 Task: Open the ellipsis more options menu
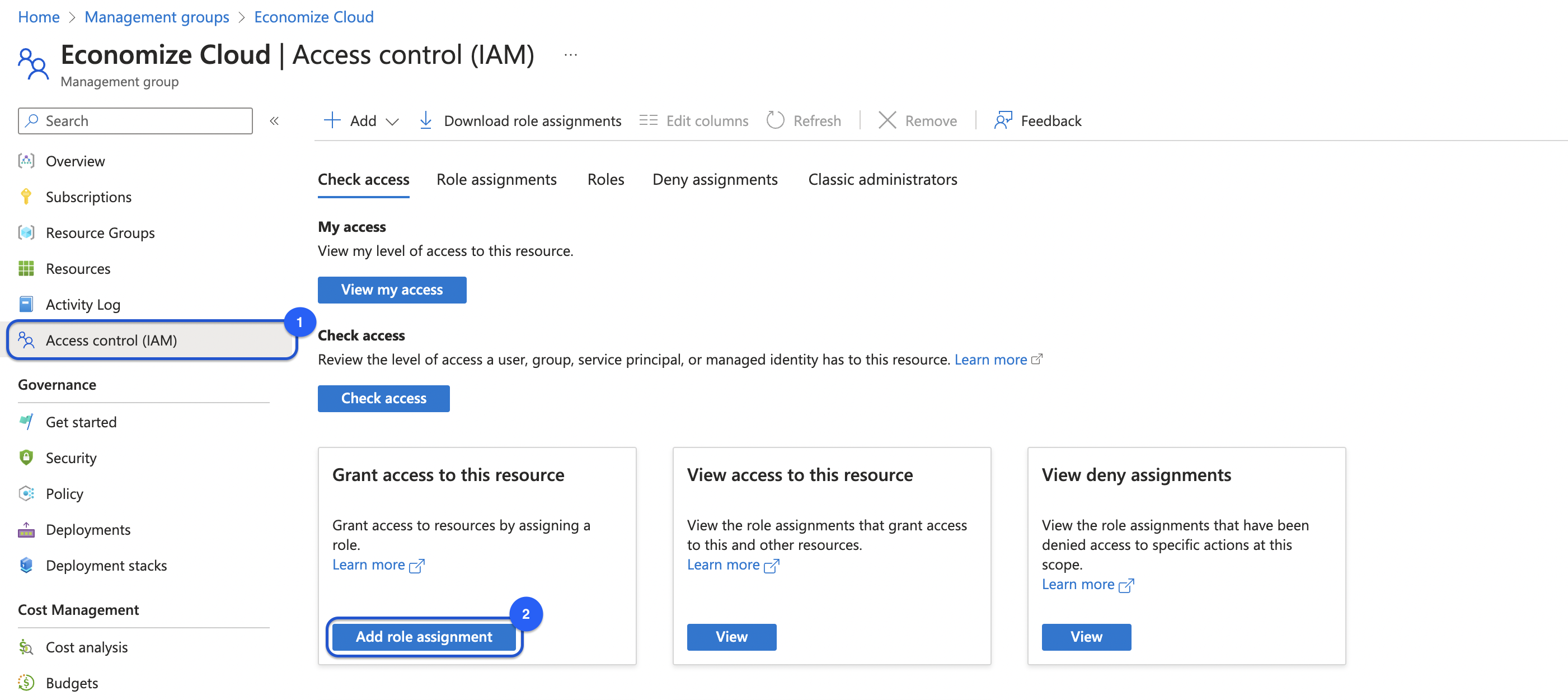[570, 55]
